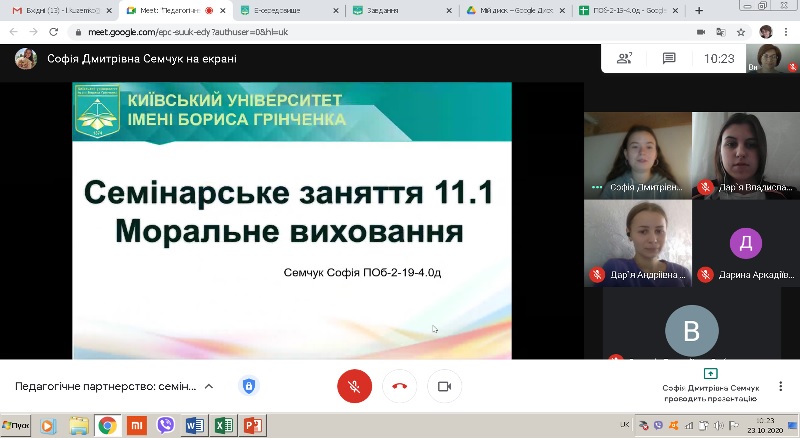Click your own self-view thumbnail
Screen dimensions: 800x438
pos(772,58)
